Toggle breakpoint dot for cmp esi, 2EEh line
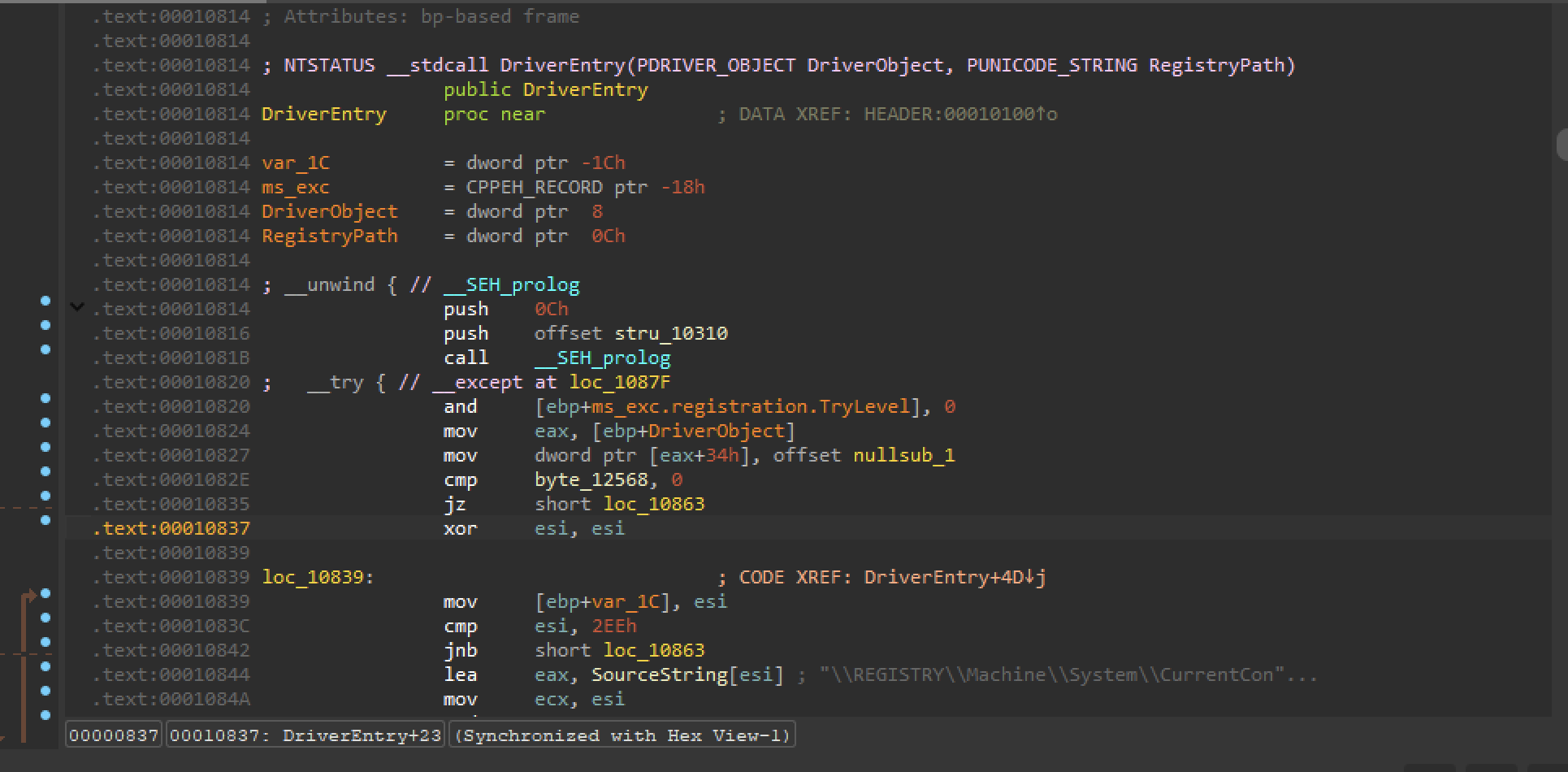This screenshot has width=1568, height=772. coord(45,618)
